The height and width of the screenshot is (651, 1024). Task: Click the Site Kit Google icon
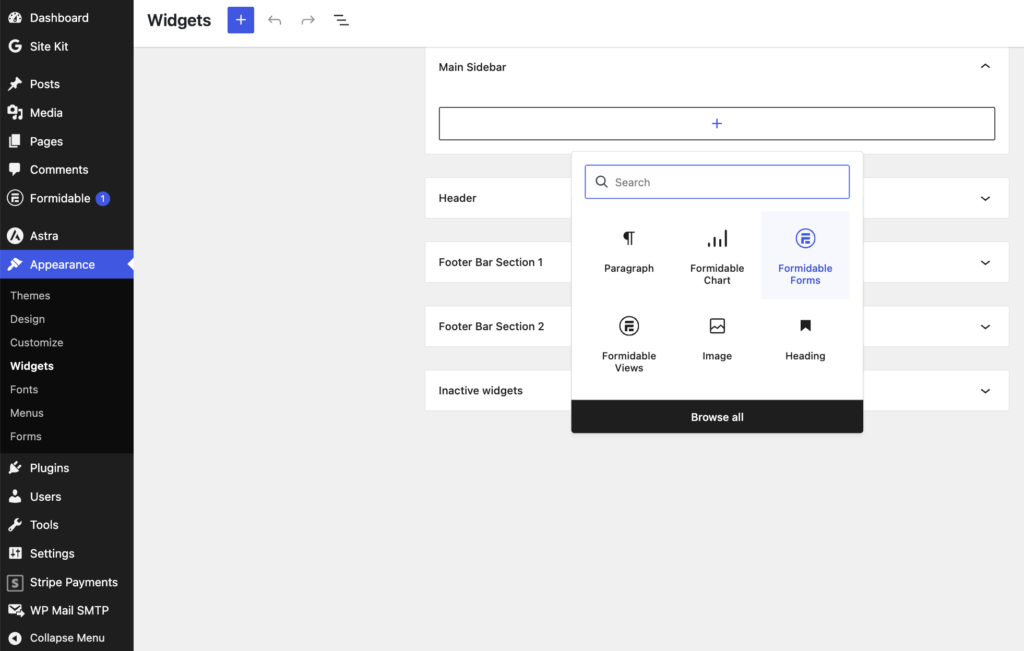[x=15, y=46]
